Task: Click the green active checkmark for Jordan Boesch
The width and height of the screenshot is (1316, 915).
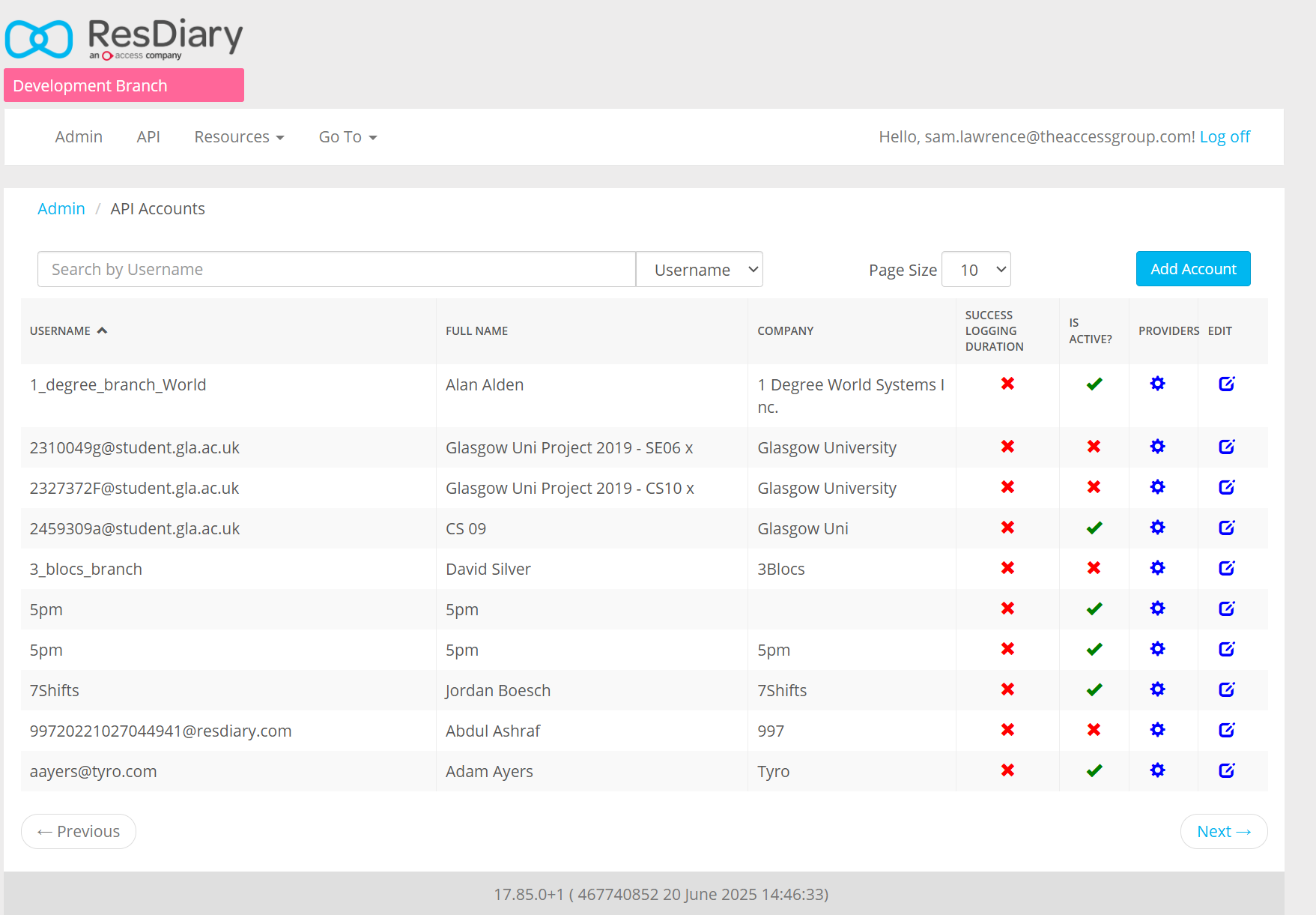Action: pyautogui.click(x=1094, y=689)
